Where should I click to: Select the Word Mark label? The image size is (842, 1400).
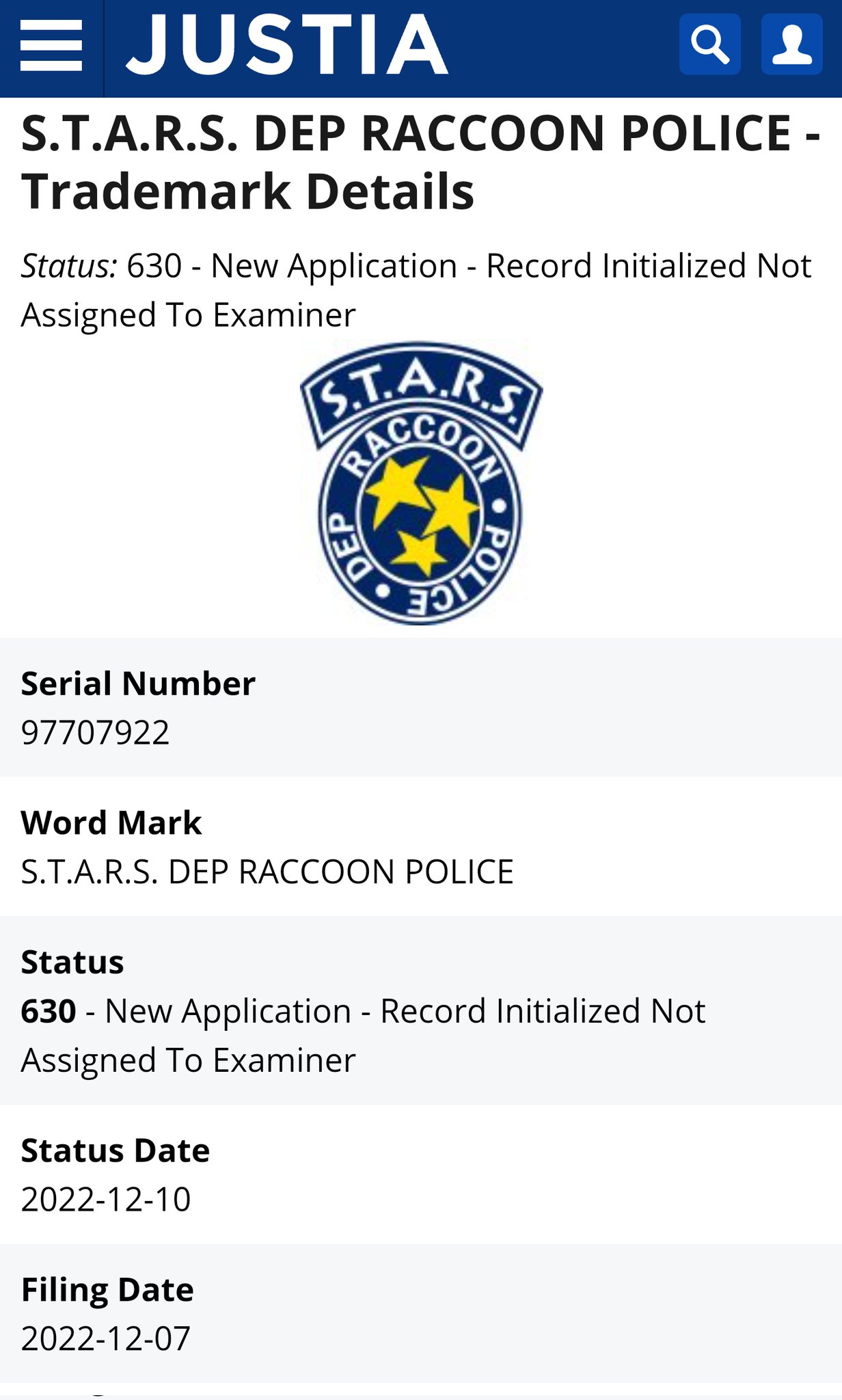pos(111,822)
